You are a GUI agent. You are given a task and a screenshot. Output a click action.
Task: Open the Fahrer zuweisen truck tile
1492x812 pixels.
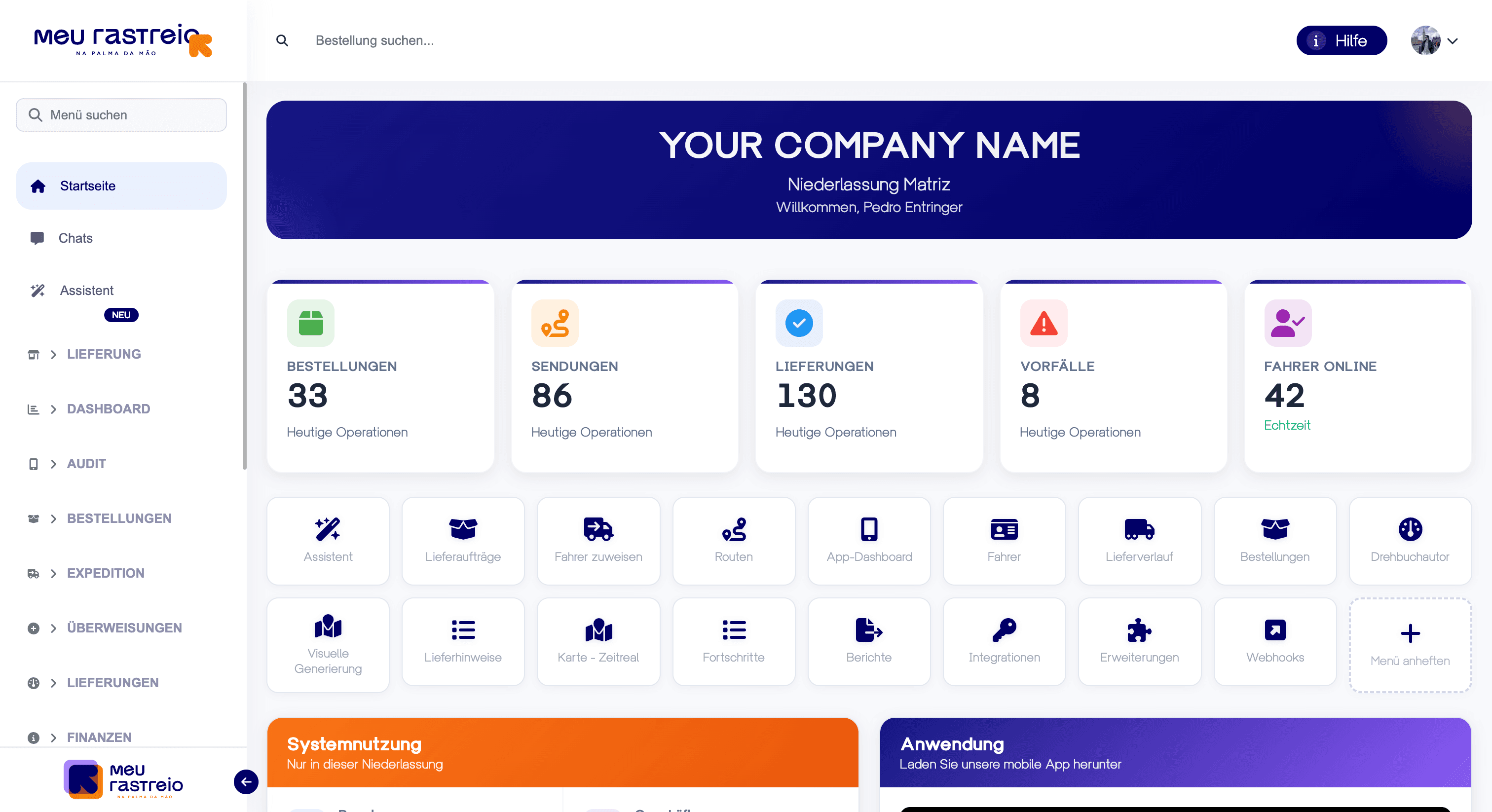[x=598, y=541]
